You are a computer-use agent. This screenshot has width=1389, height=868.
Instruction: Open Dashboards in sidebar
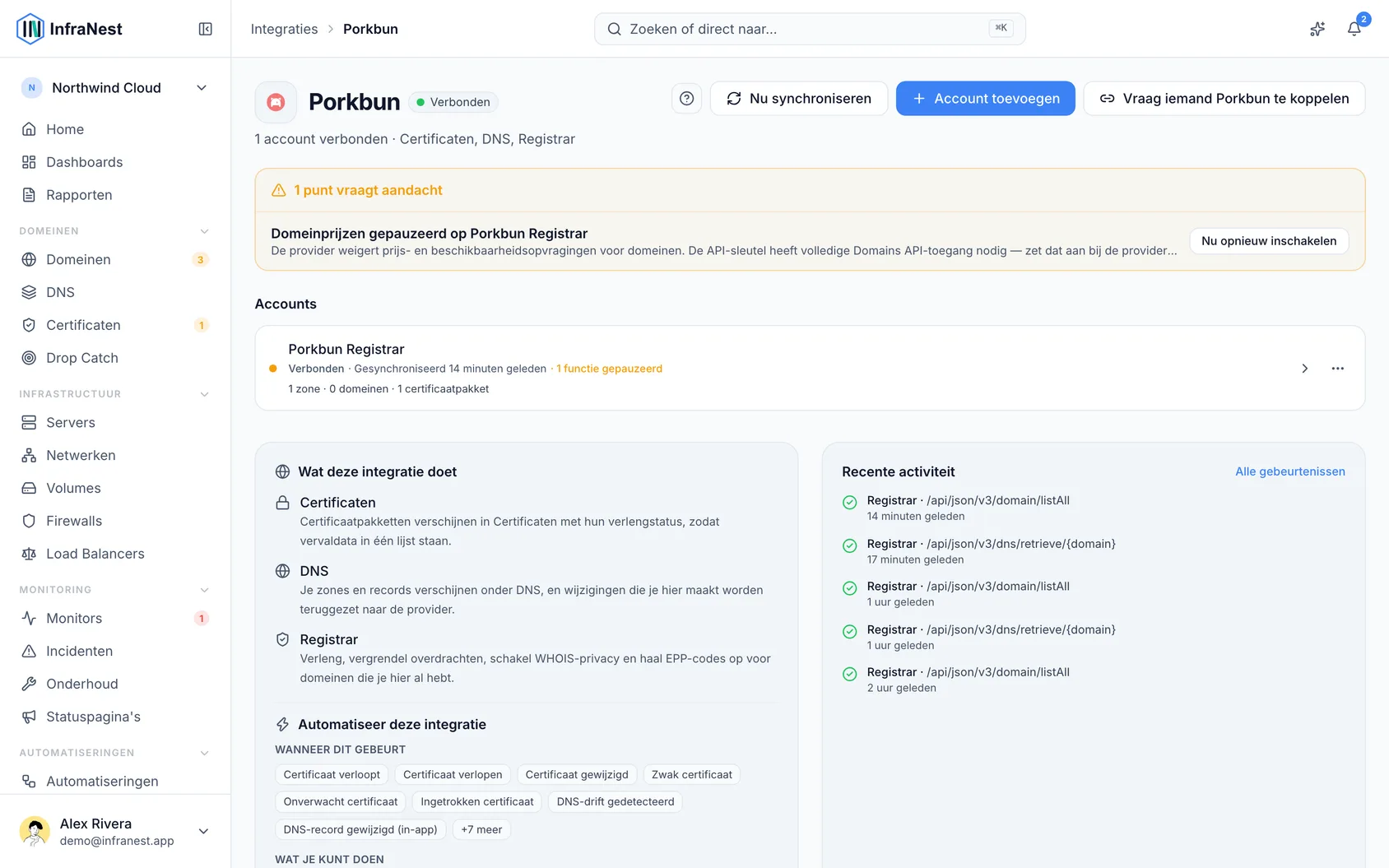(x=115, y=162)
